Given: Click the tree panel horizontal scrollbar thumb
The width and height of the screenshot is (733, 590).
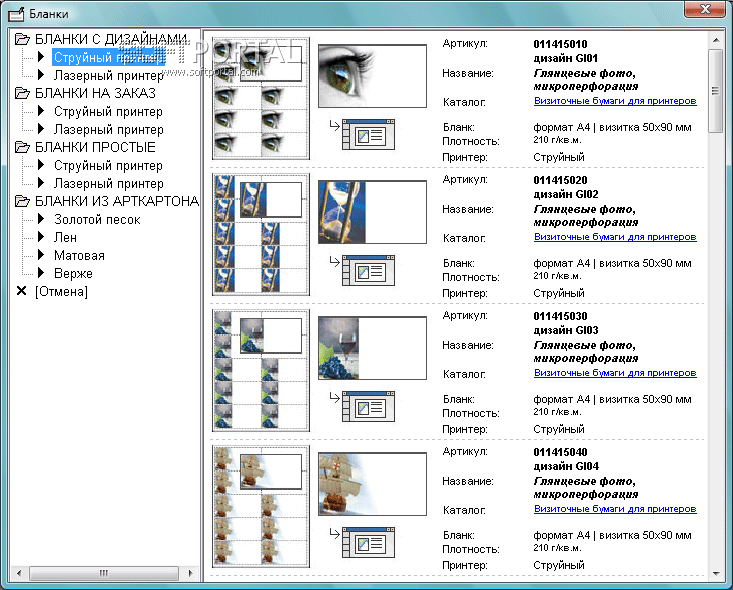Looking at the screenshot, I should (x=104, y=573).
